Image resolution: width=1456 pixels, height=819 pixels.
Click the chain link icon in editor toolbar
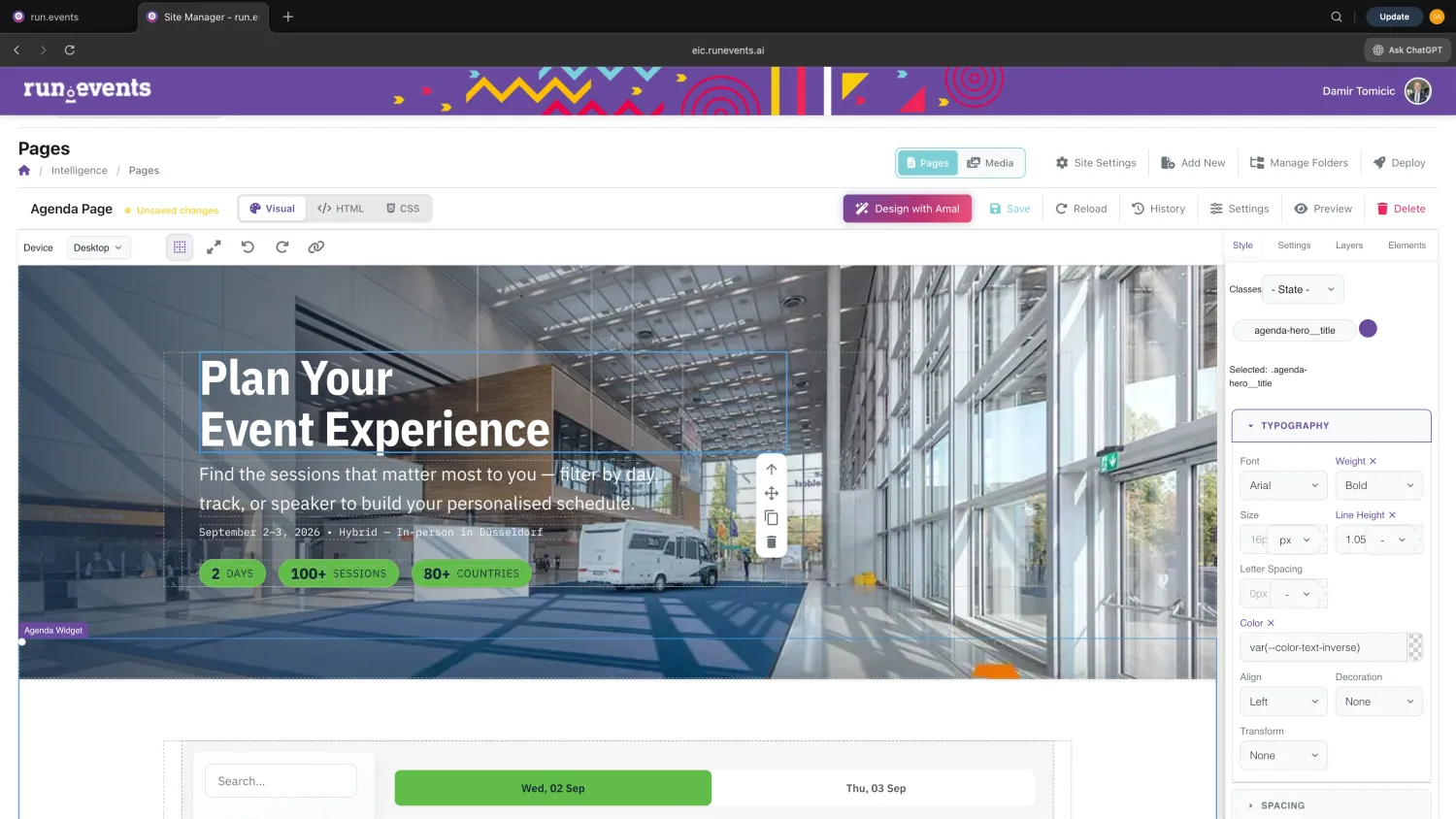tap(315, 247)
